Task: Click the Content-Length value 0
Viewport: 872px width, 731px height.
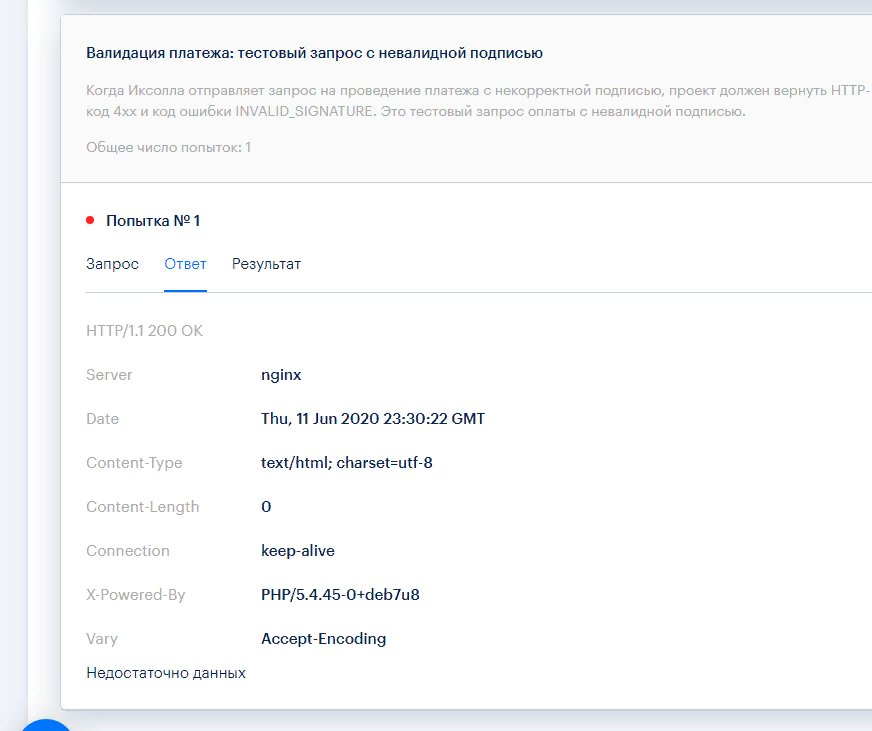Action: (x=266, y=507)
